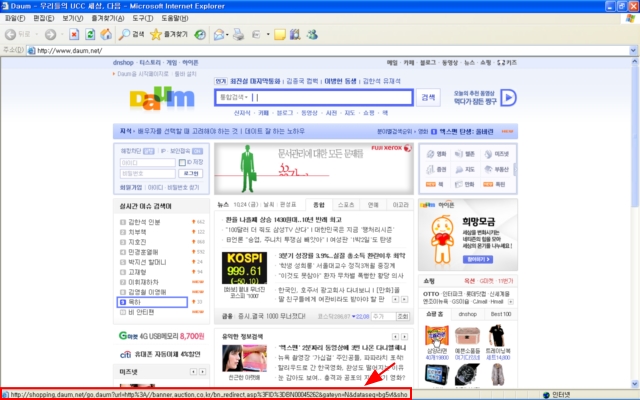Toggle the IP 보안접속 ON switch
Viewport: 640px width, 400px height.
pyautogui.click(x=198, y=151)
